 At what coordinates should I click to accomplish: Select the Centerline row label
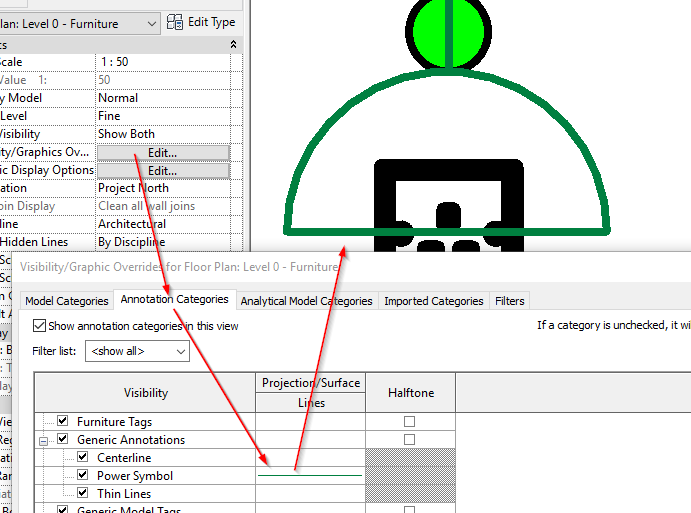[124, 458]
